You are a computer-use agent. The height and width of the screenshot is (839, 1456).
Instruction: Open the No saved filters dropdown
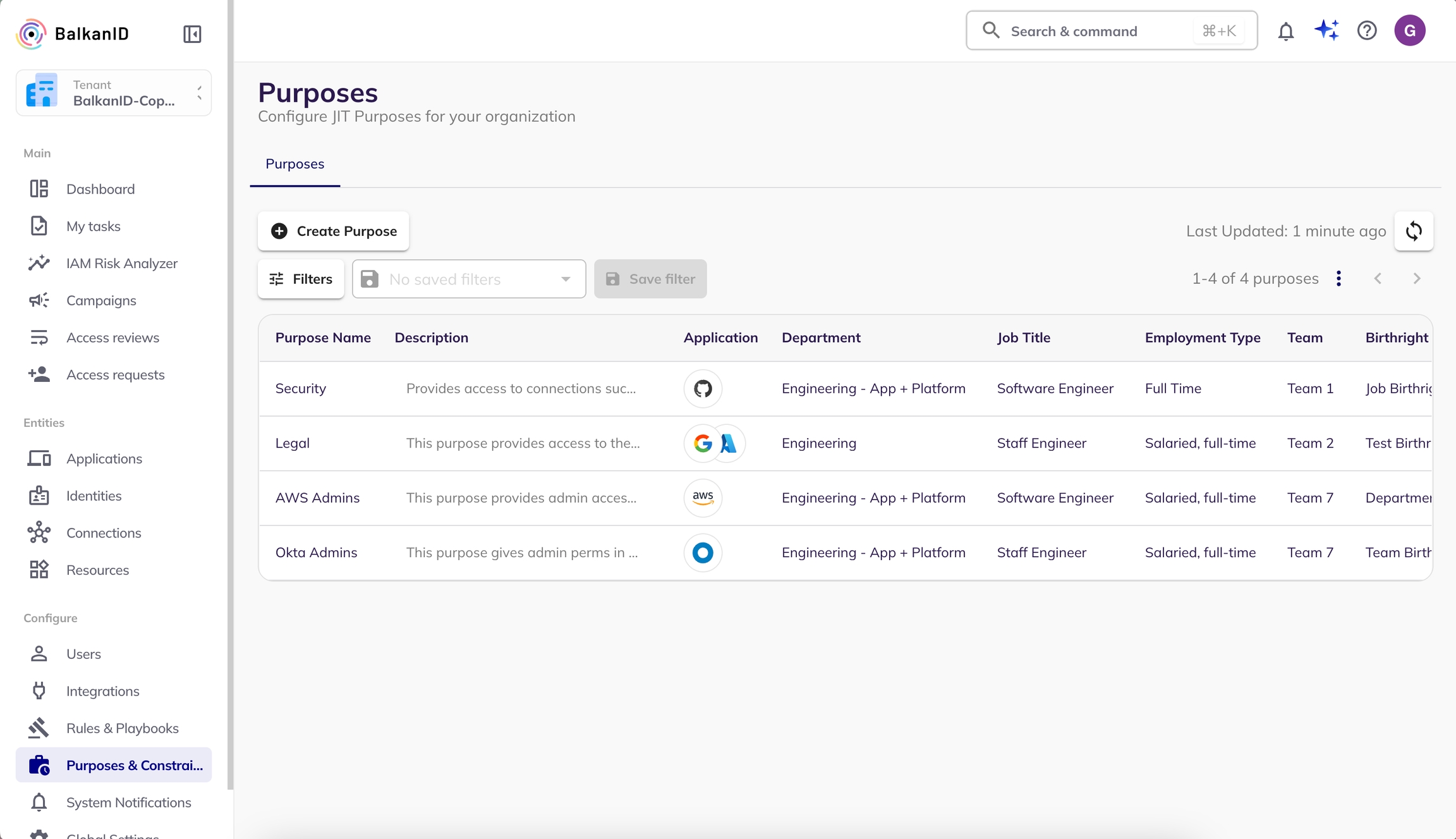click(468, 279)
